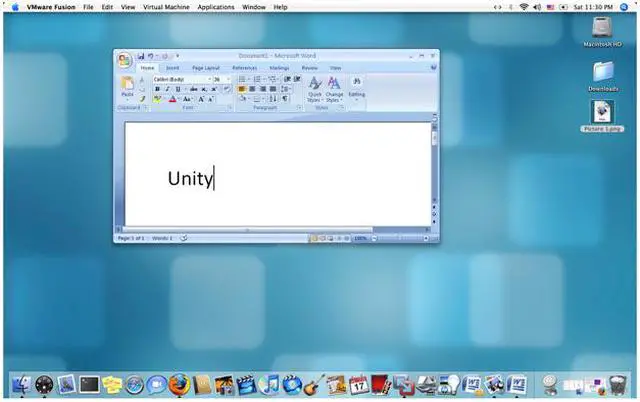The image size is (640, 402).
Task: Click the Sort icon
Action: click(273, 99)
